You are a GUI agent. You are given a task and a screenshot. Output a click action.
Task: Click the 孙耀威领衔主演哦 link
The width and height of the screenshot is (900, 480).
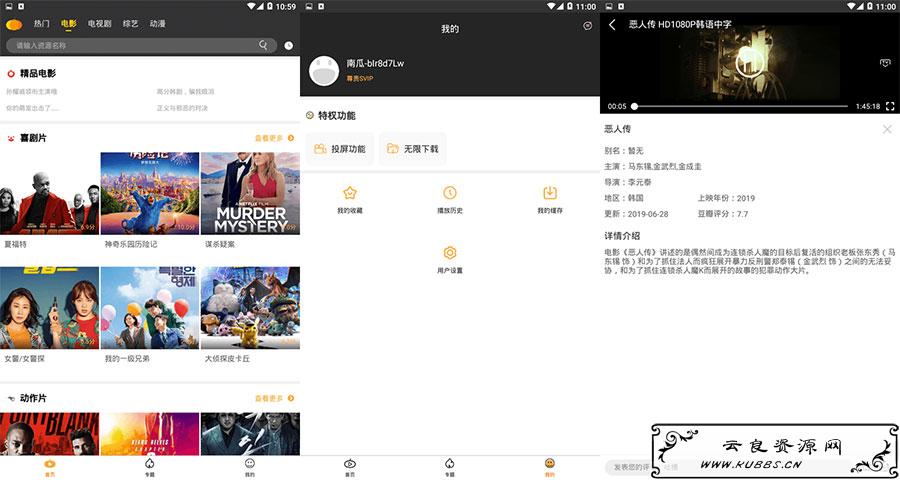(32, 91)
